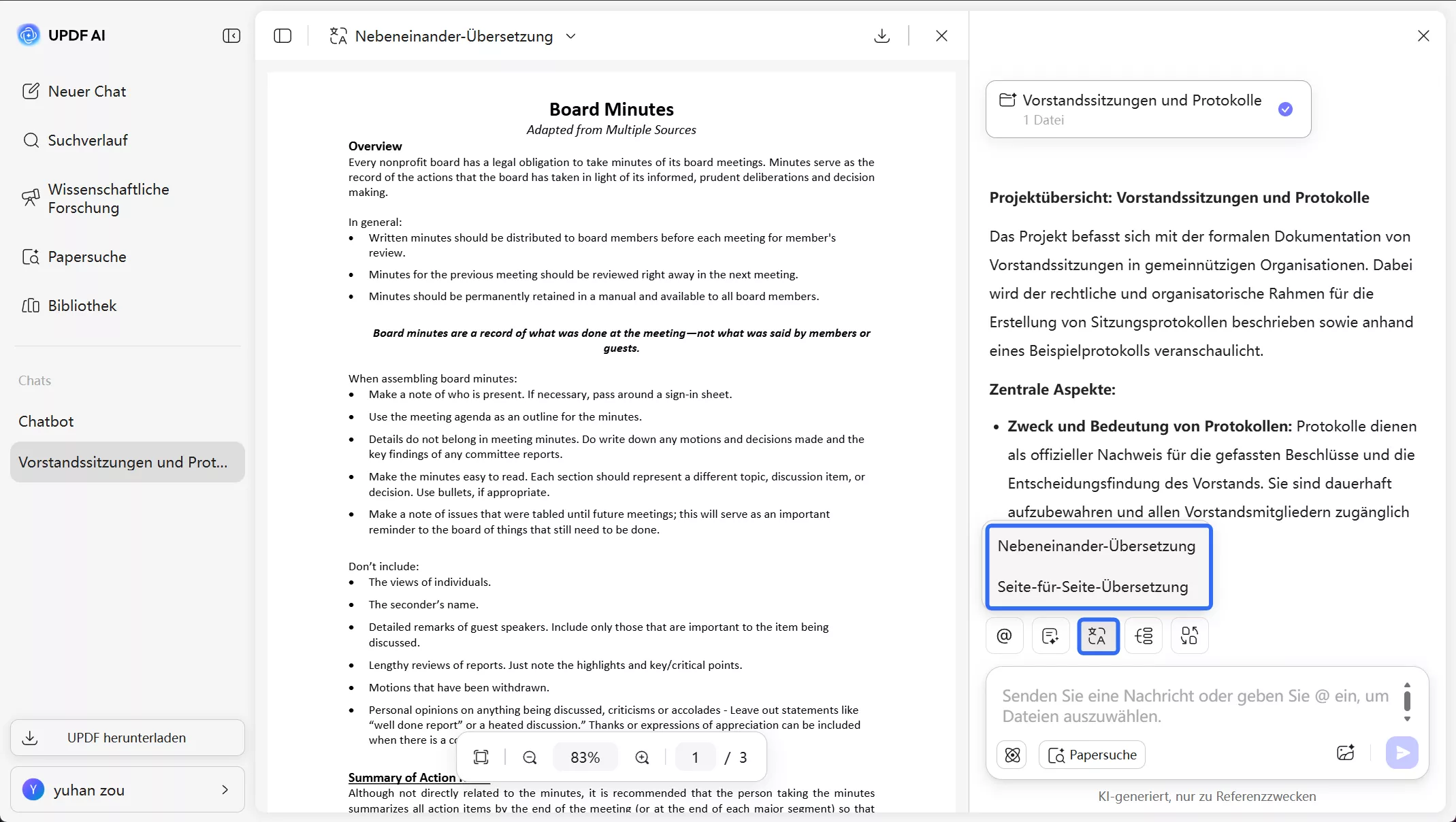Open the 83% zoom level dropdown
Viewport: 1456px width, 822px height.
pos(585,757)
